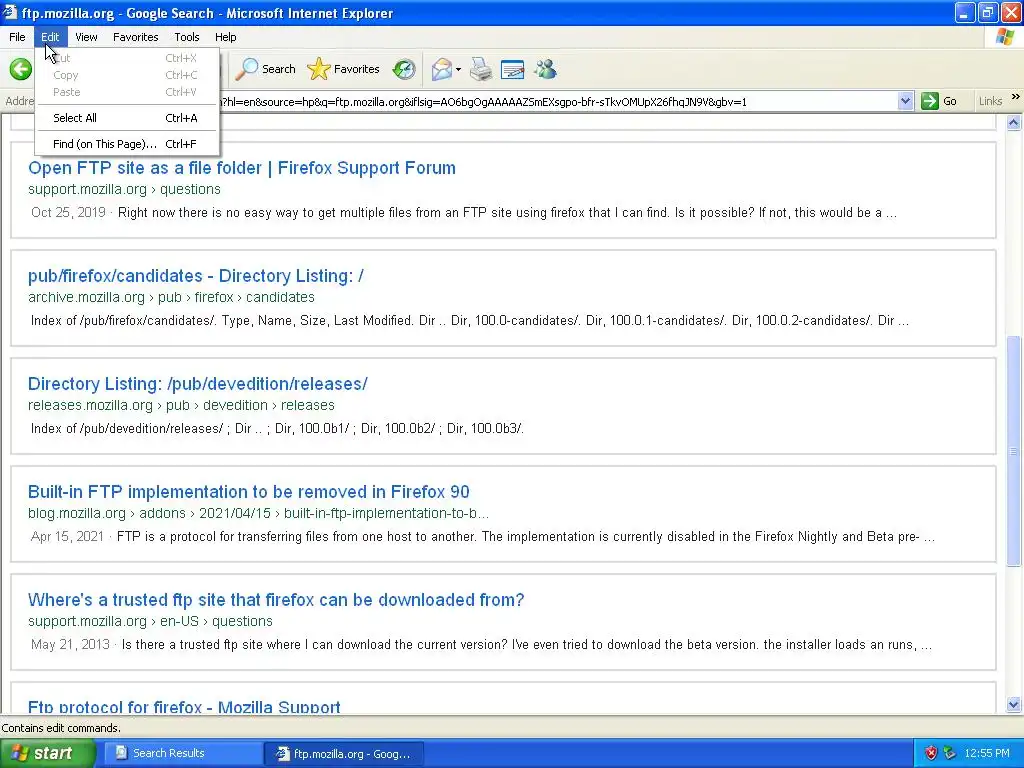The width and height of the screenshot is (1024, 768).
Task: Open the View menu
Action: pyautogui.click(x=86, y=37)
